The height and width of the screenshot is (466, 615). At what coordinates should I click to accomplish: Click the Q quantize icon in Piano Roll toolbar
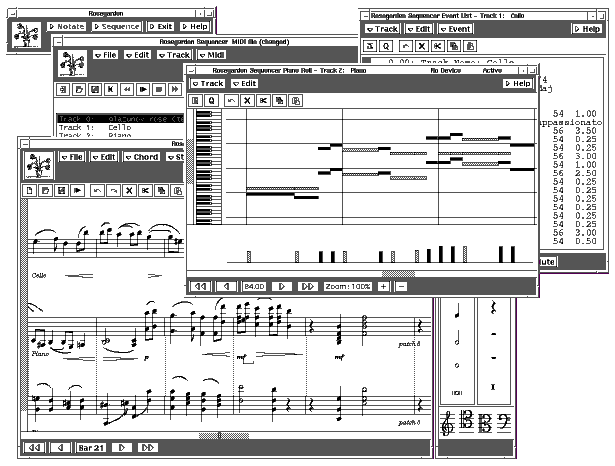click(211, 101)
